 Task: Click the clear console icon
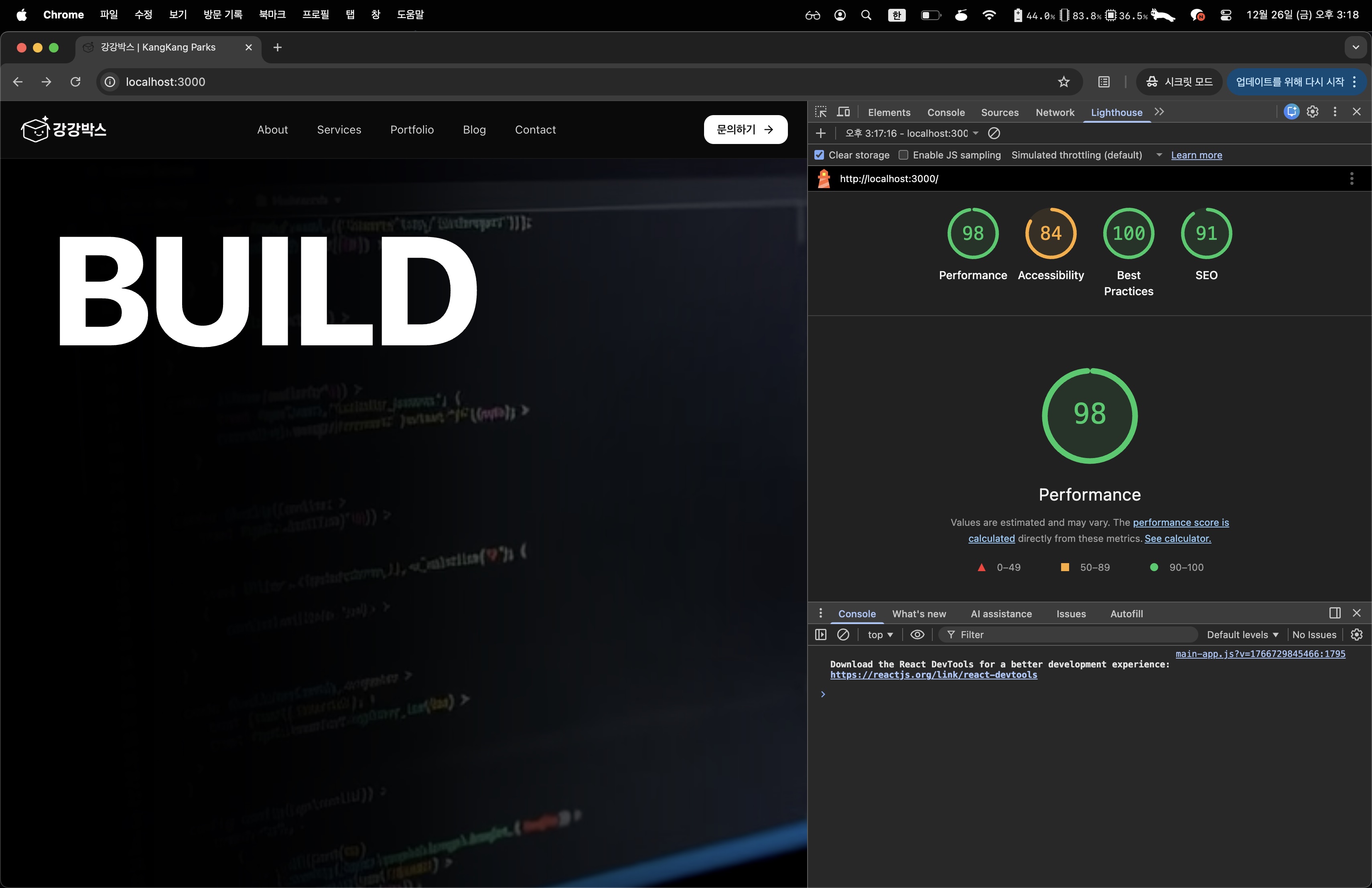(x=843, y=635)
